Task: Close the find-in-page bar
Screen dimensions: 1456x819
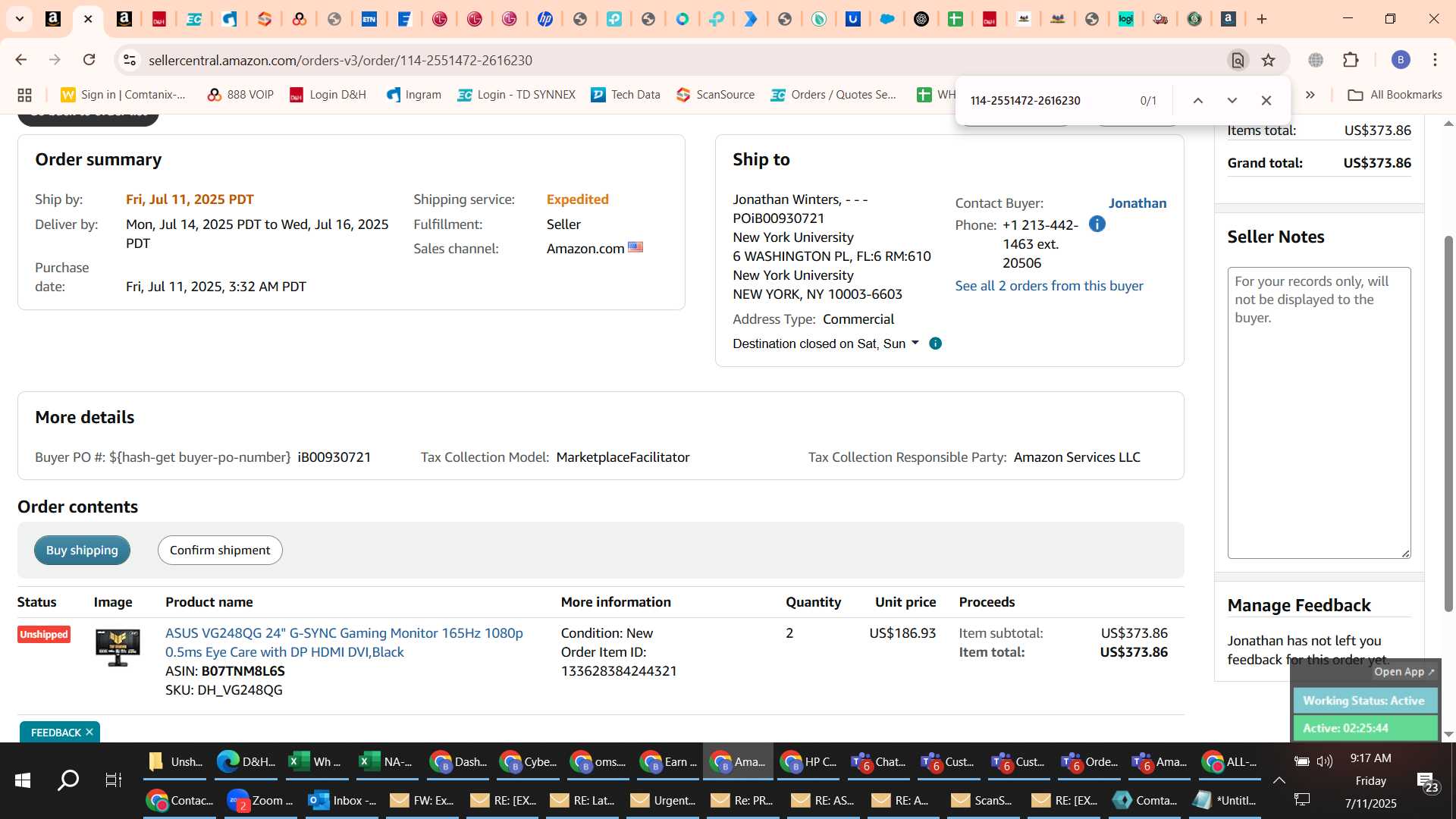Action: point(1266,100)
